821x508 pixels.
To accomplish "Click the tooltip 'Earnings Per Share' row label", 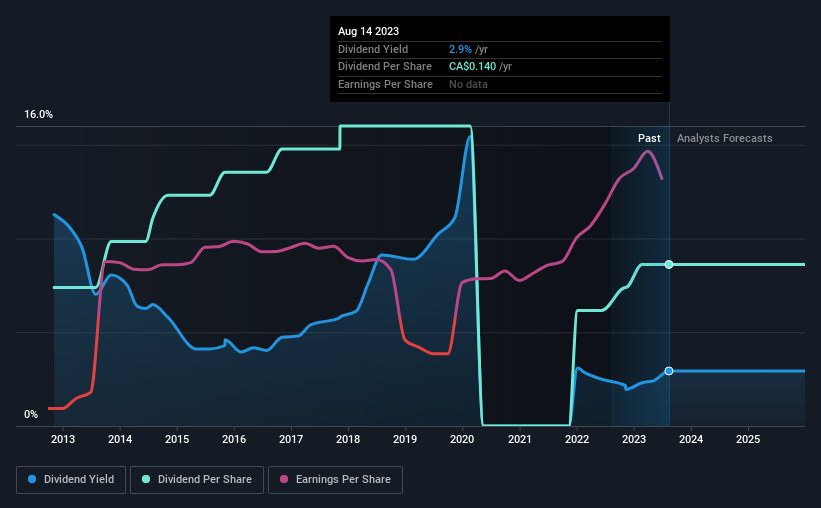I will pos(385,84).
